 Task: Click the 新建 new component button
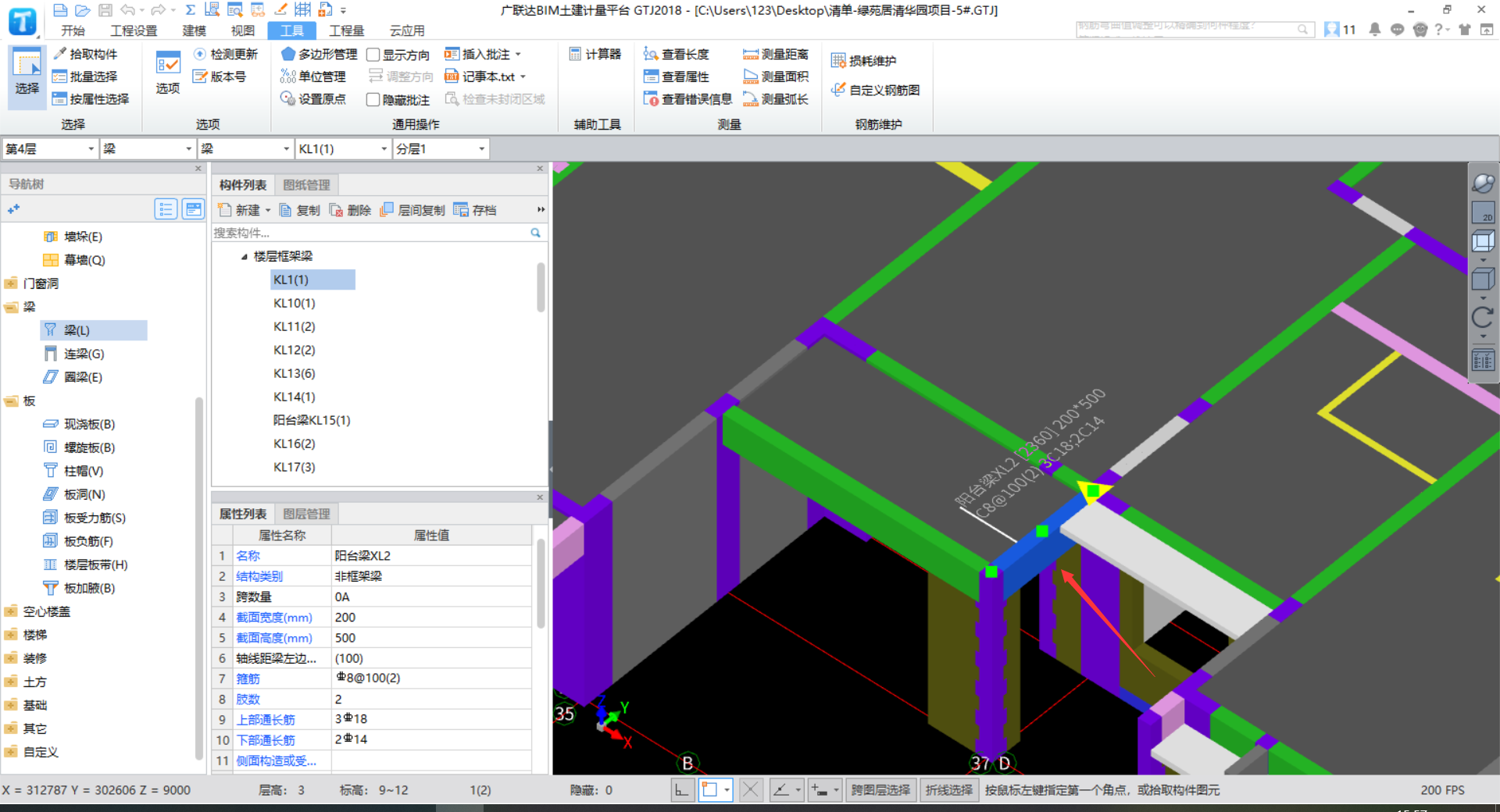coord(240,210)
